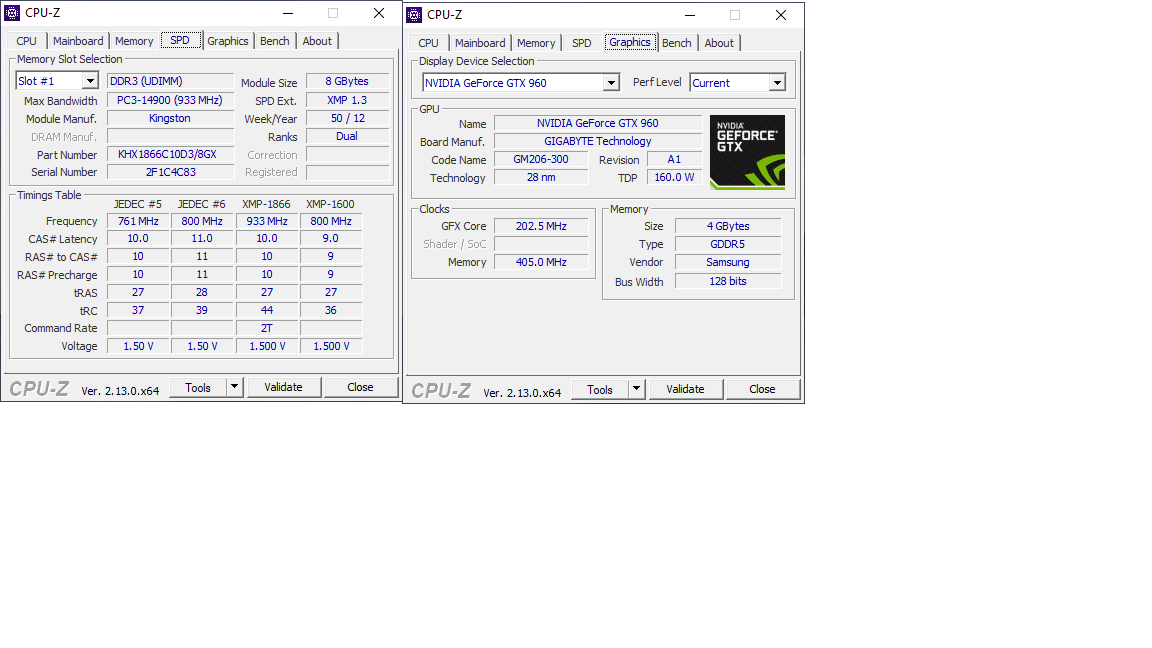
Task: Open Graphics tab in left window
Action: (x=228, y=41)
